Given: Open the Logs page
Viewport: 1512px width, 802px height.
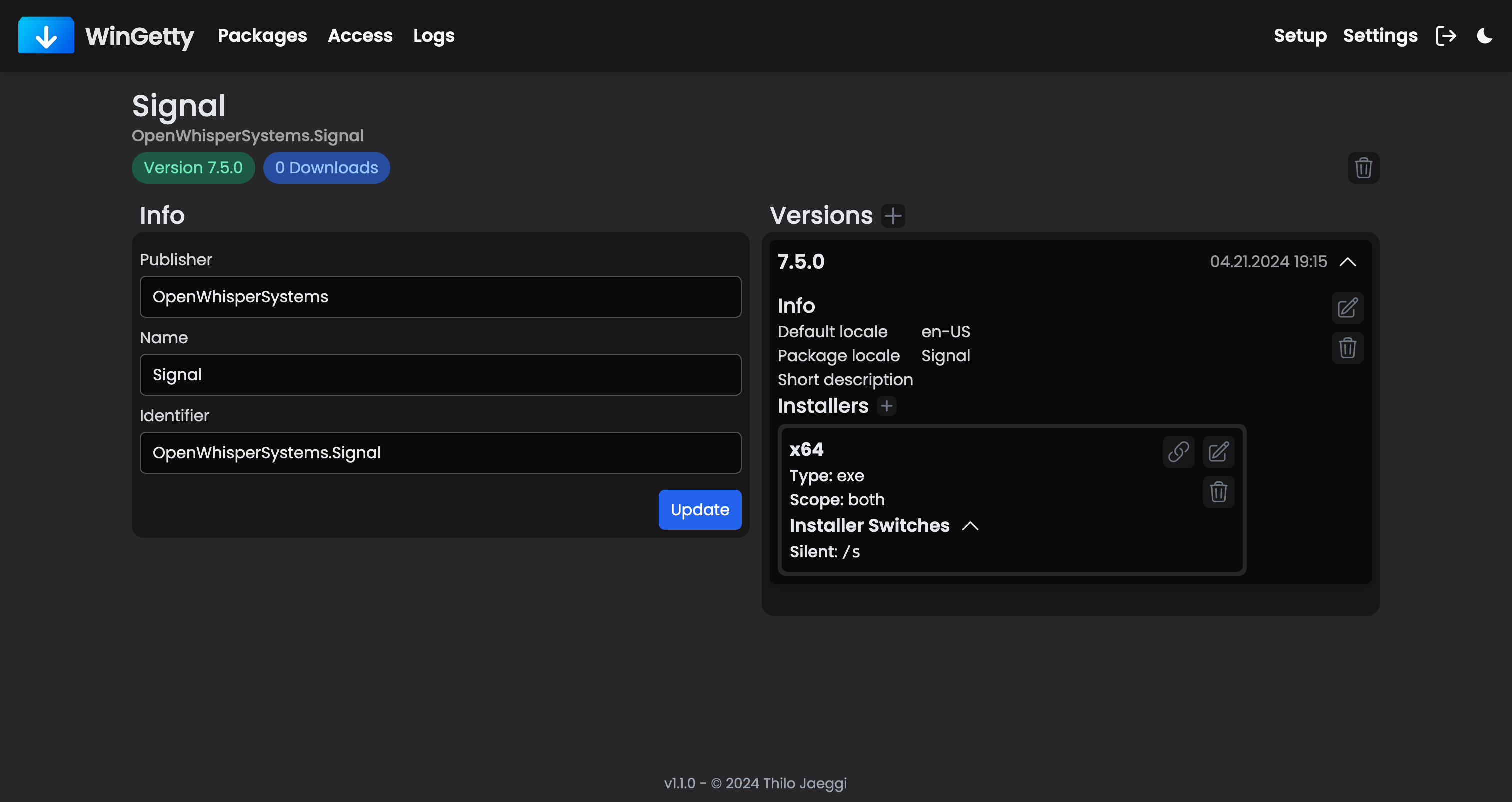Looking at the screenshot, I should coord(434,36).
